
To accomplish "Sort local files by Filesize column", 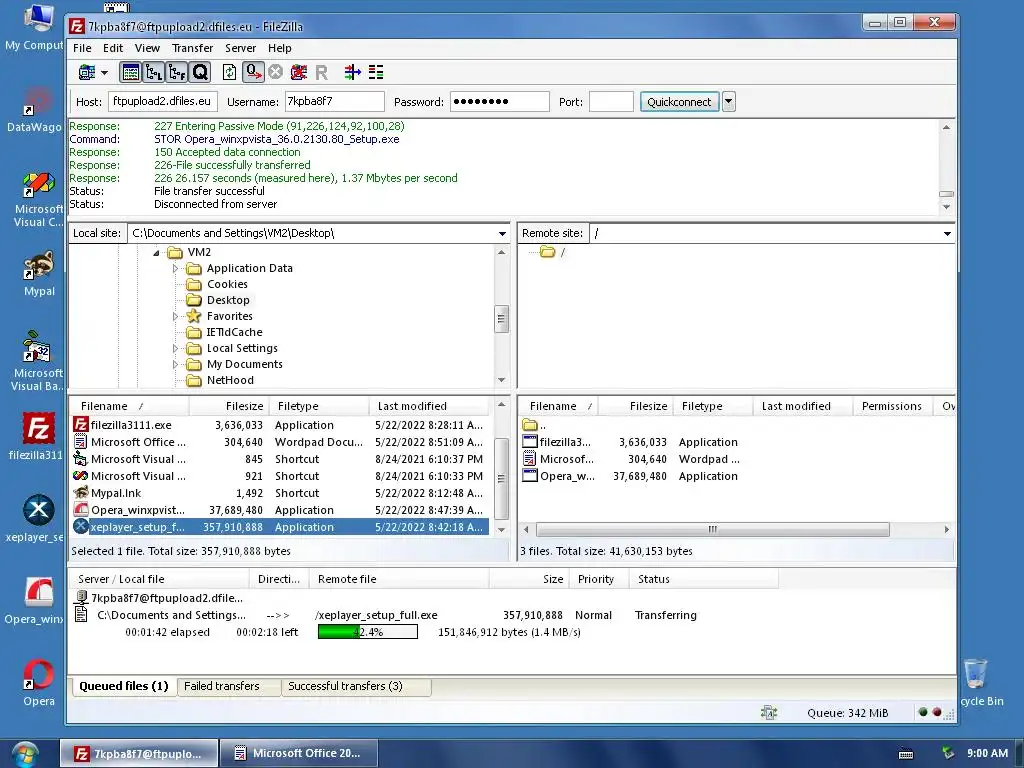I will tap(228, 406).
